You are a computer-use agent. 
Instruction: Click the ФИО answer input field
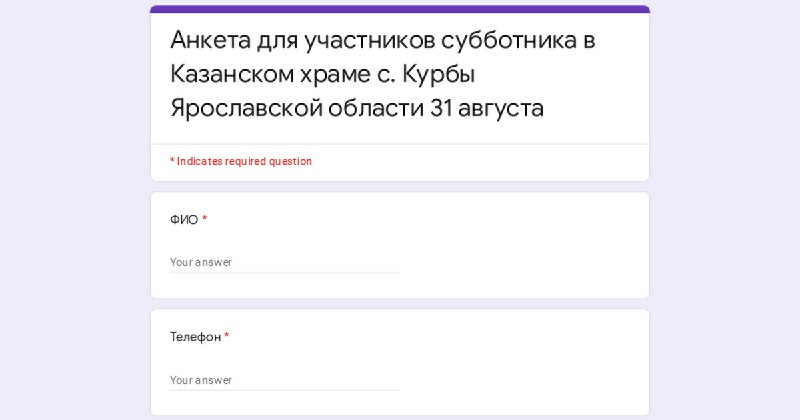(285, 262)
